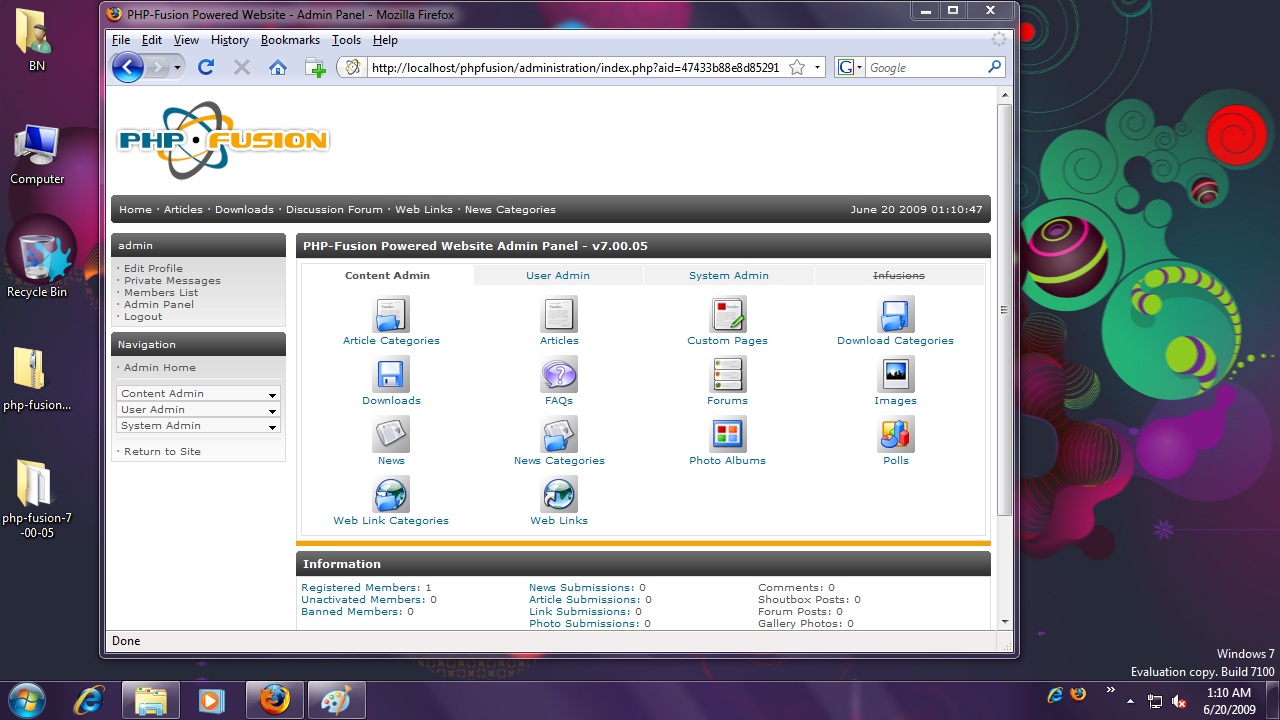Viewport: 1280px width, 720px height.
Task: Expand the Content Admin dropdown in Navigation
Action: coord(198,394)
